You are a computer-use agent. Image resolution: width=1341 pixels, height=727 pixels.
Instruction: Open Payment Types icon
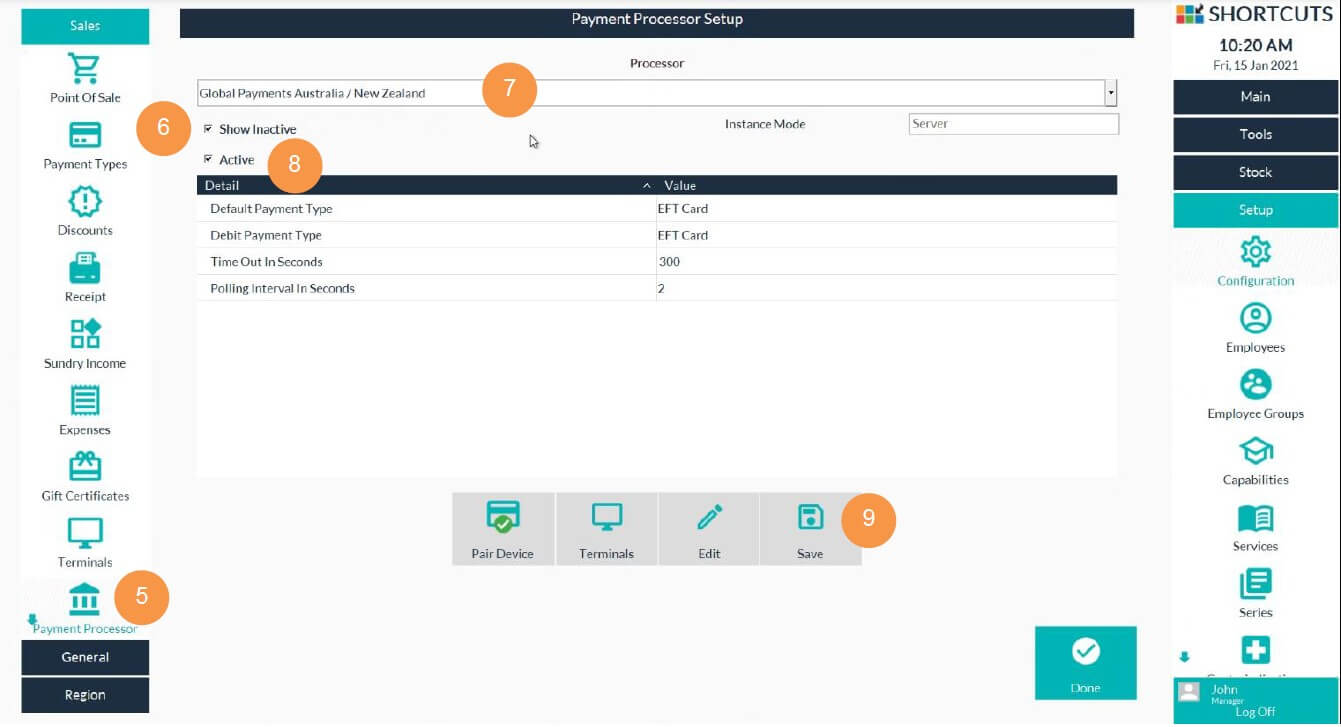85,135
